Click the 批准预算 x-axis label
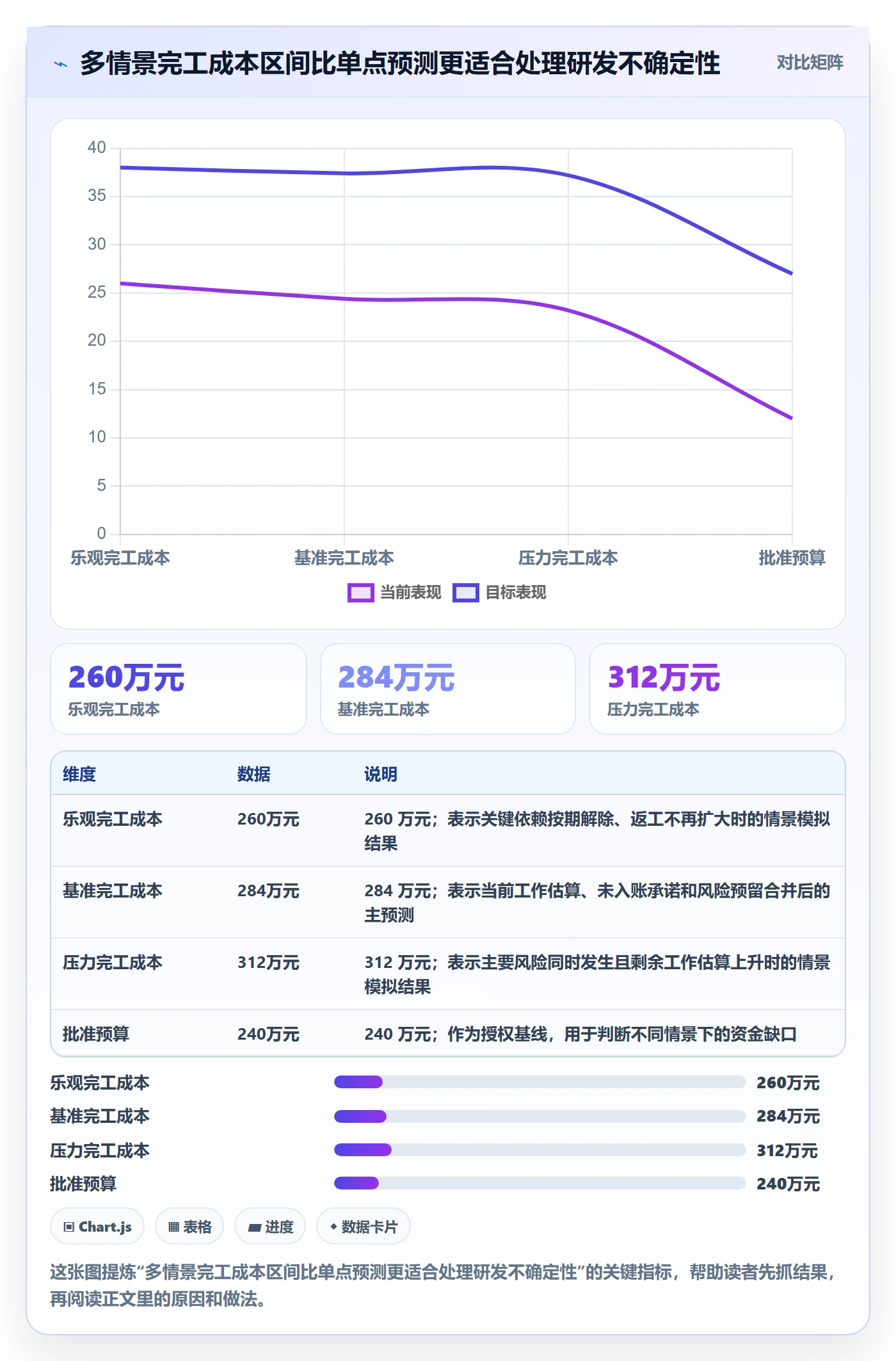Image resolution: width=896 pixels, height=1361 pixels. coord(792,558)
